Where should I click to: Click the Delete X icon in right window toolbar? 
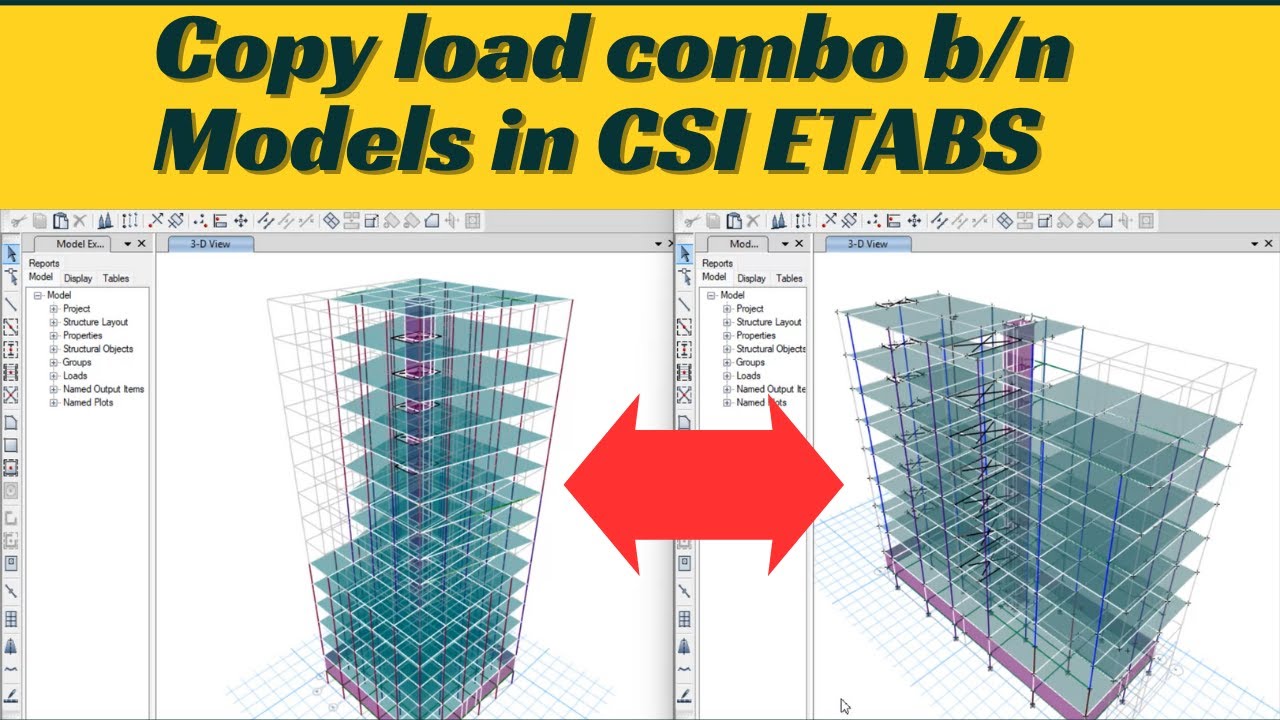pos(753,221)
